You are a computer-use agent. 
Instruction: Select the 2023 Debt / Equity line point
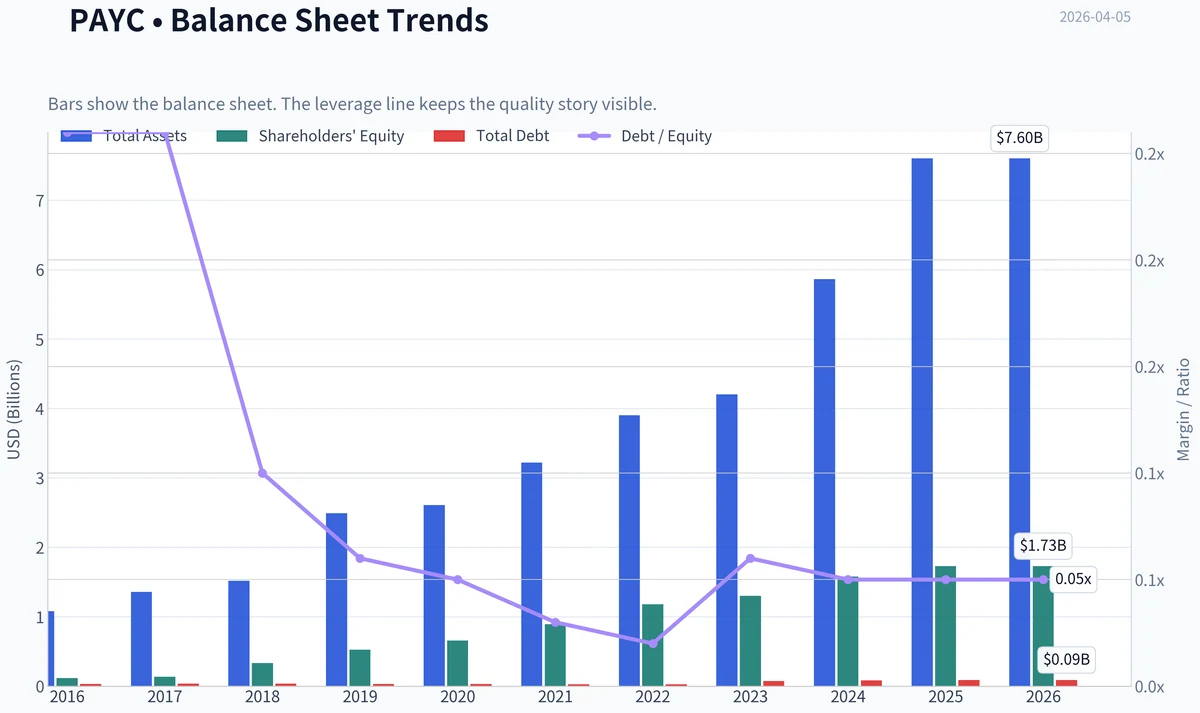pos(751,558)
